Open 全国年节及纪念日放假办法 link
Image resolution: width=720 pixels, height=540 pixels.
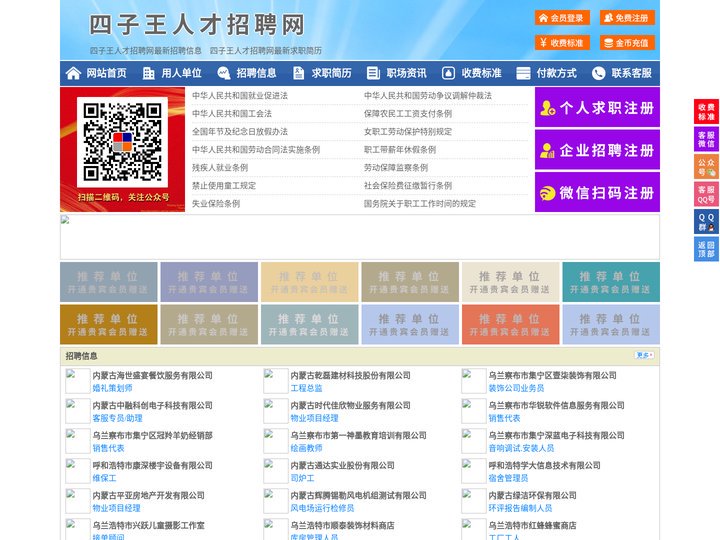point(240,131)
